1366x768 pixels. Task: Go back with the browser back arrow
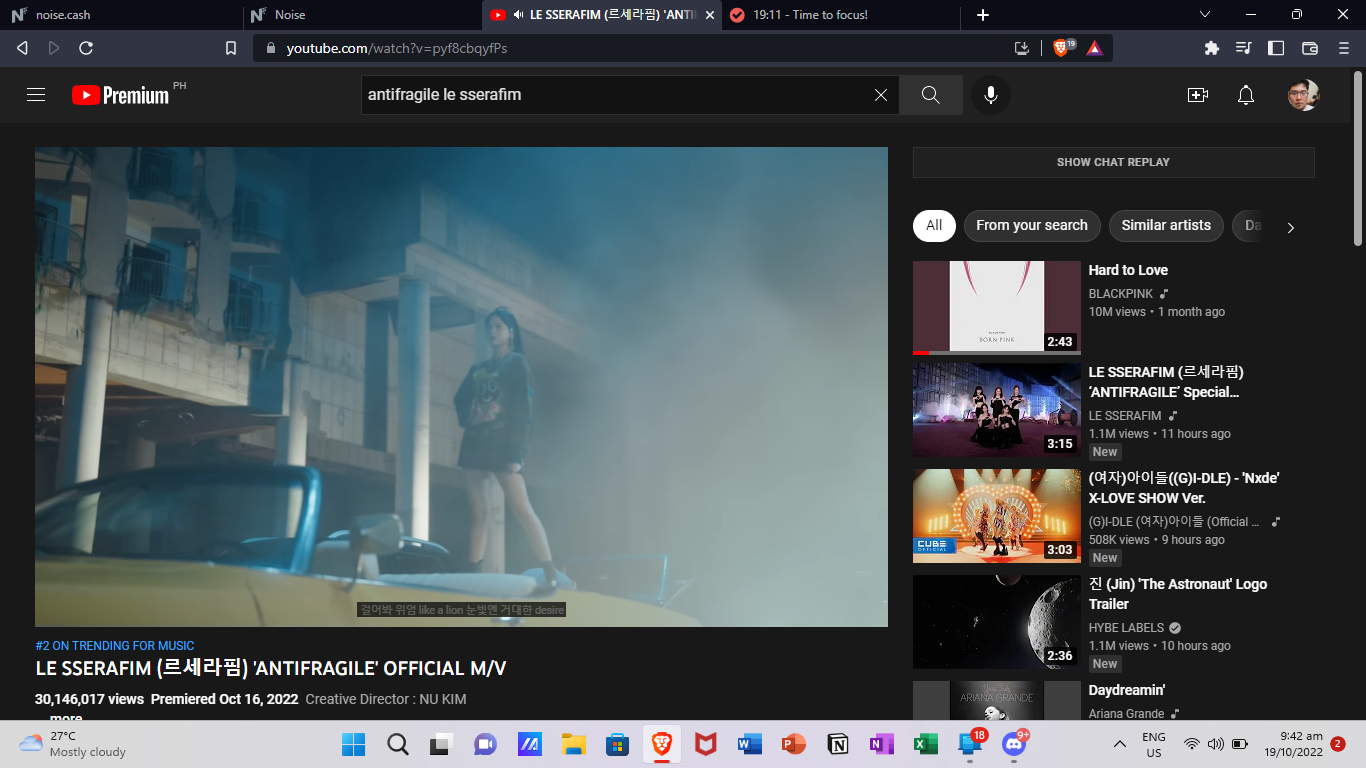tap(23, 48)
